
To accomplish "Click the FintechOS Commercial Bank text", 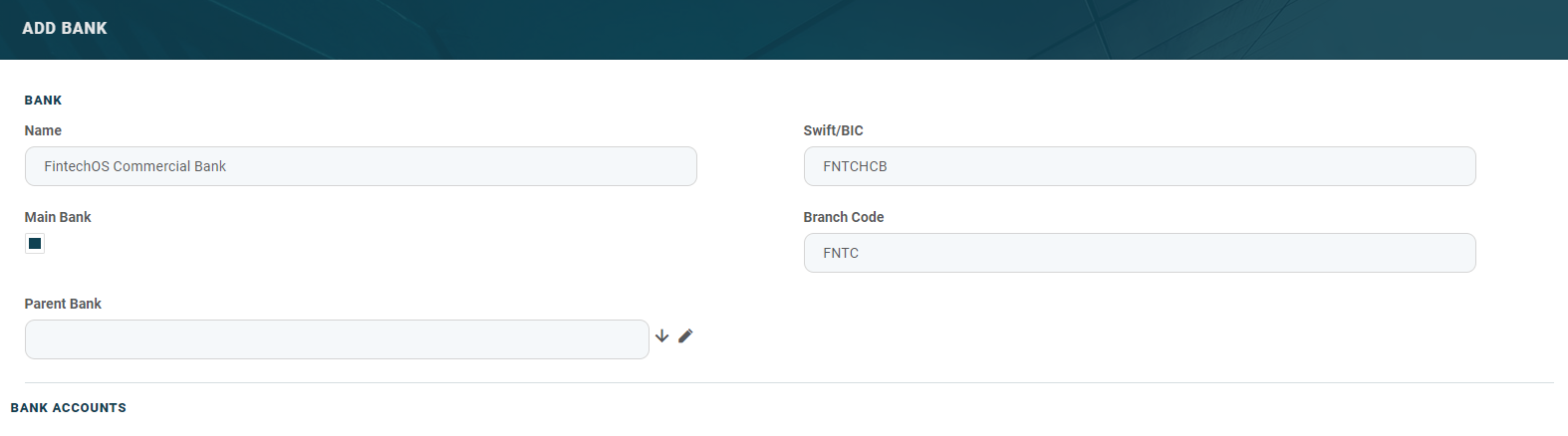I will click(134, 166).
